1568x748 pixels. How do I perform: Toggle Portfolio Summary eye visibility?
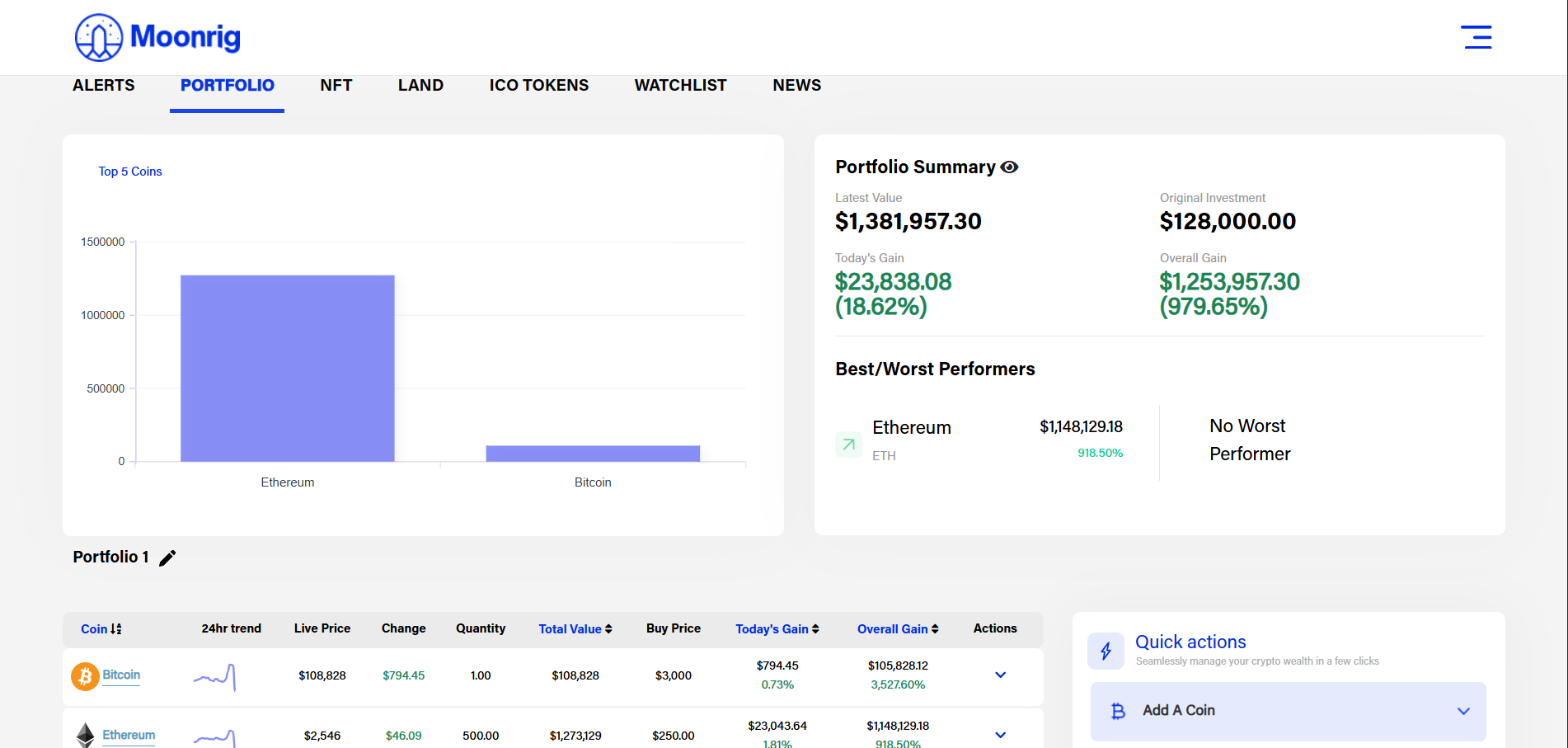[1009, 167]
